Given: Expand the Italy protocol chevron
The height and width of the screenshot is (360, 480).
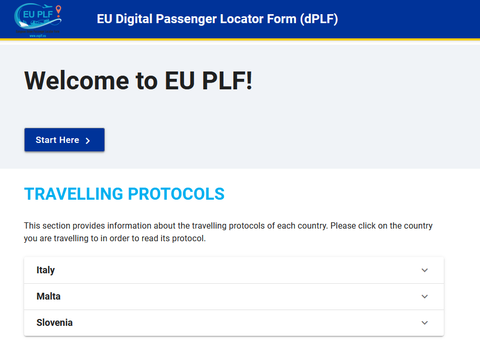Looking at the screenshot, I should pos(424,270).
